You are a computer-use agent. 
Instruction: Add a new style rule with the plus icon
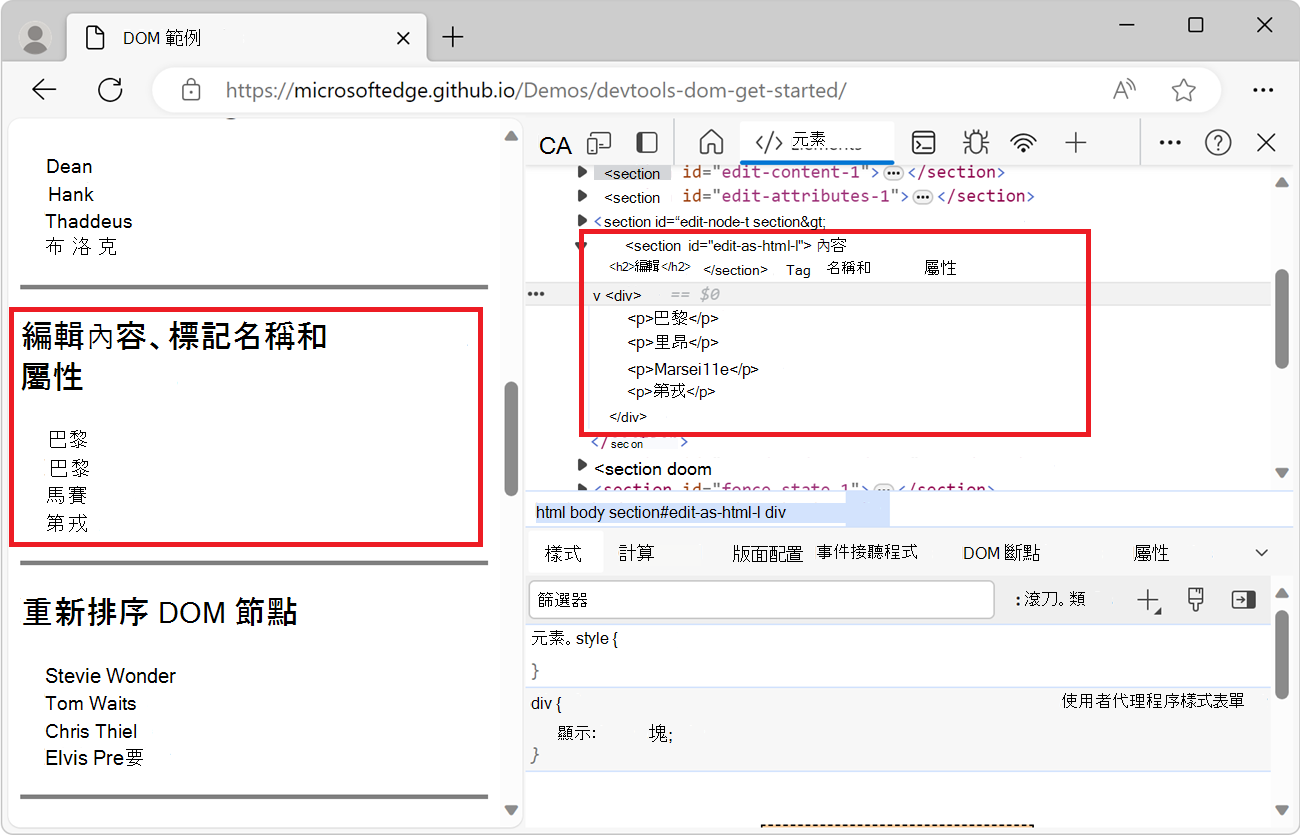pyautogui.click(x=1148, y=600)
